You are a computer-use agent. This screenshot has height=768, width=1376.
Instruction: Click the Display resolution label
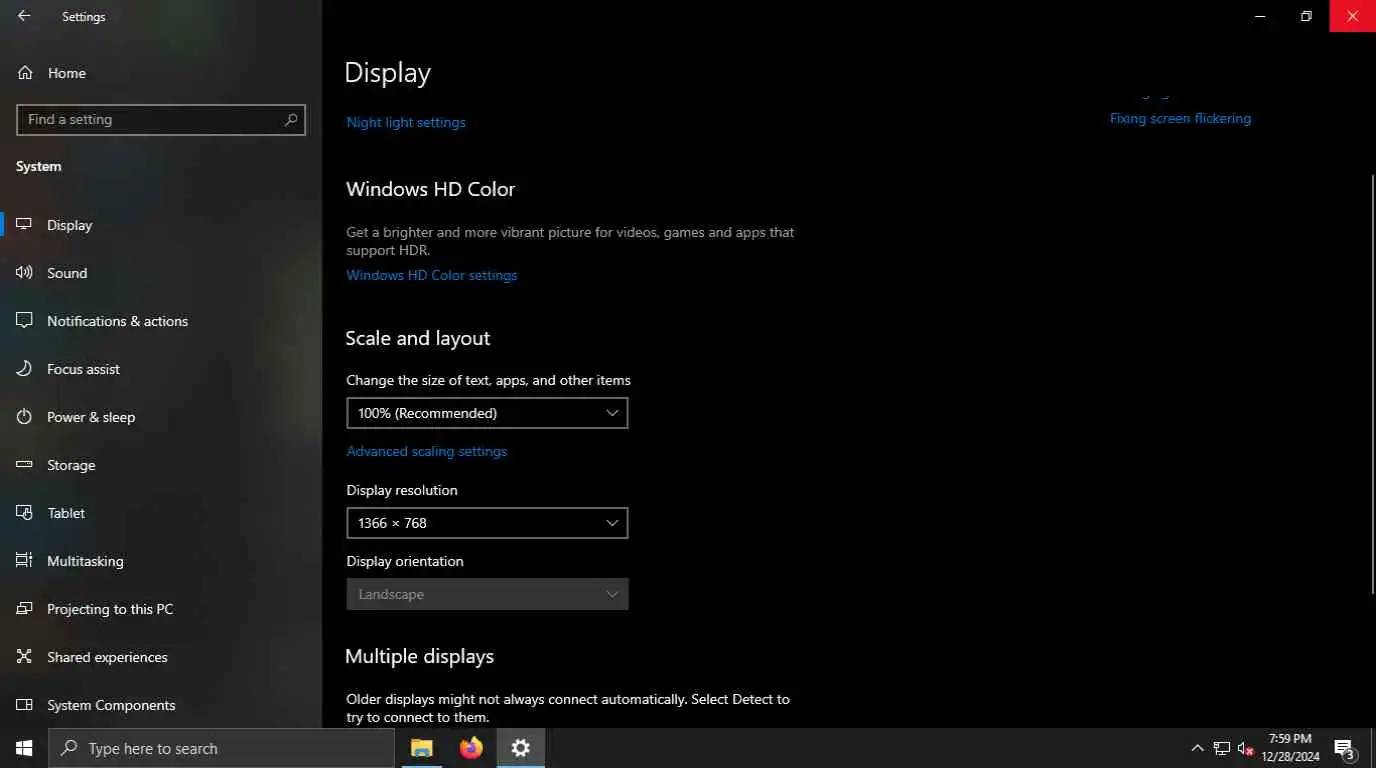click(402, 490)
